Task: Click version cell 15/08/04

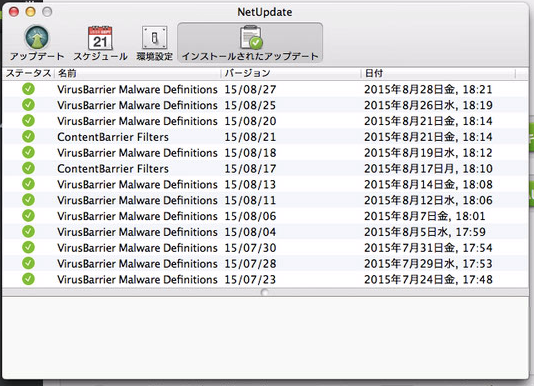Action: [250, 232]
